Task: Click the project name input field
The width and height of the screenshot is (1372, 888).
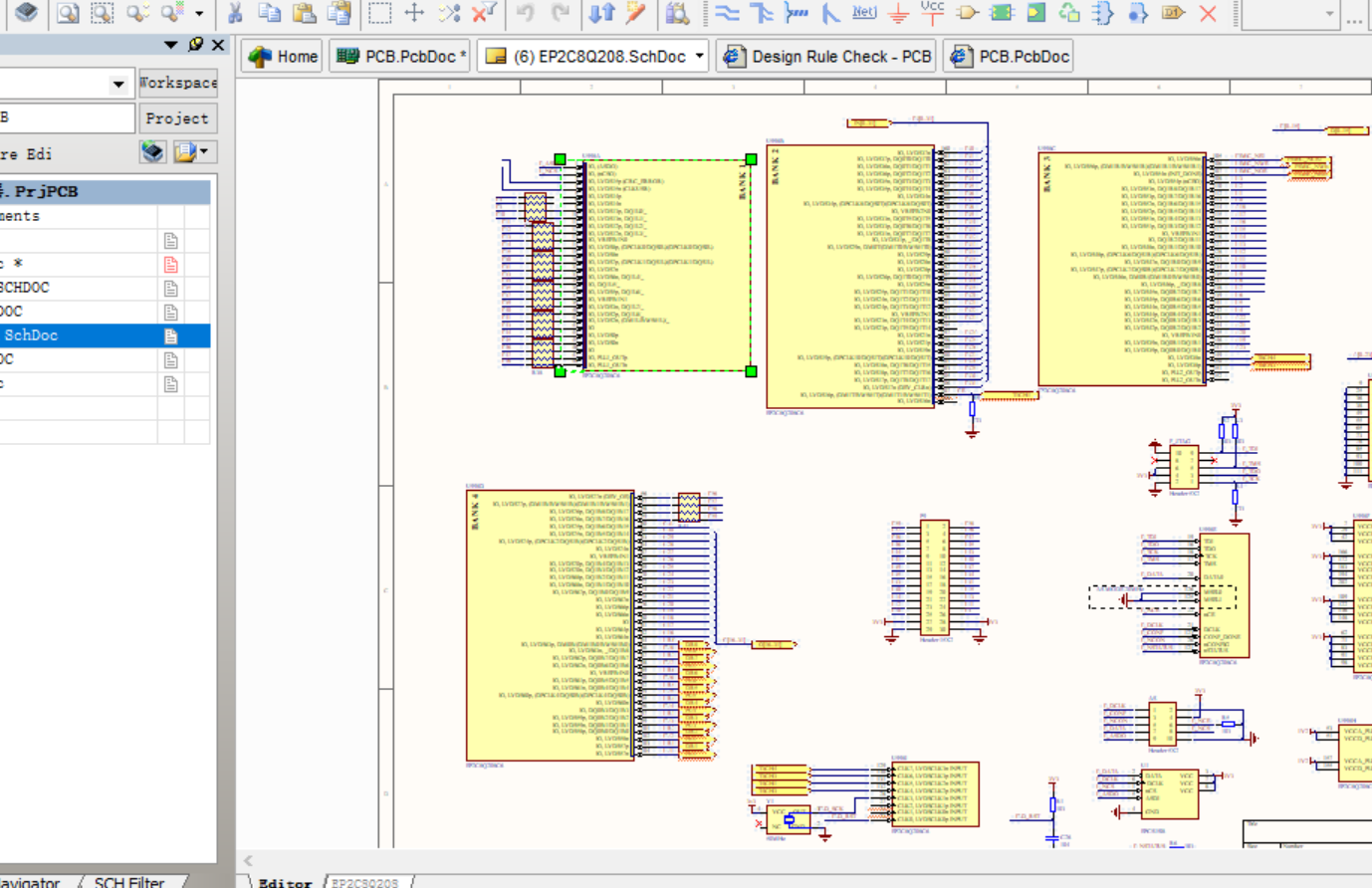Action: tap(66, 117)
